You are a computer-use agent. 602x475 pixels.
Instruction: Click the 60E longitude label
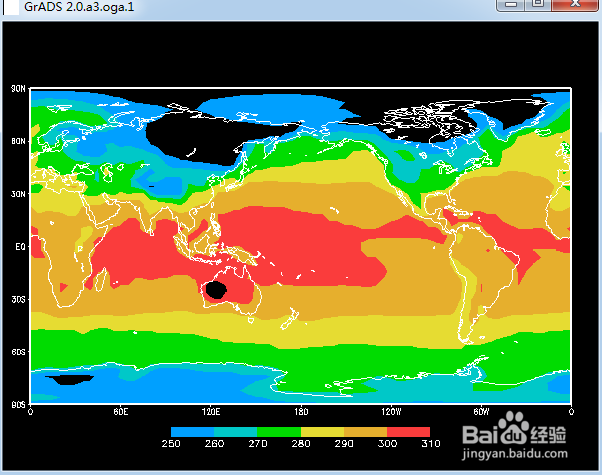pyautogui.click(x=121, y=412)
